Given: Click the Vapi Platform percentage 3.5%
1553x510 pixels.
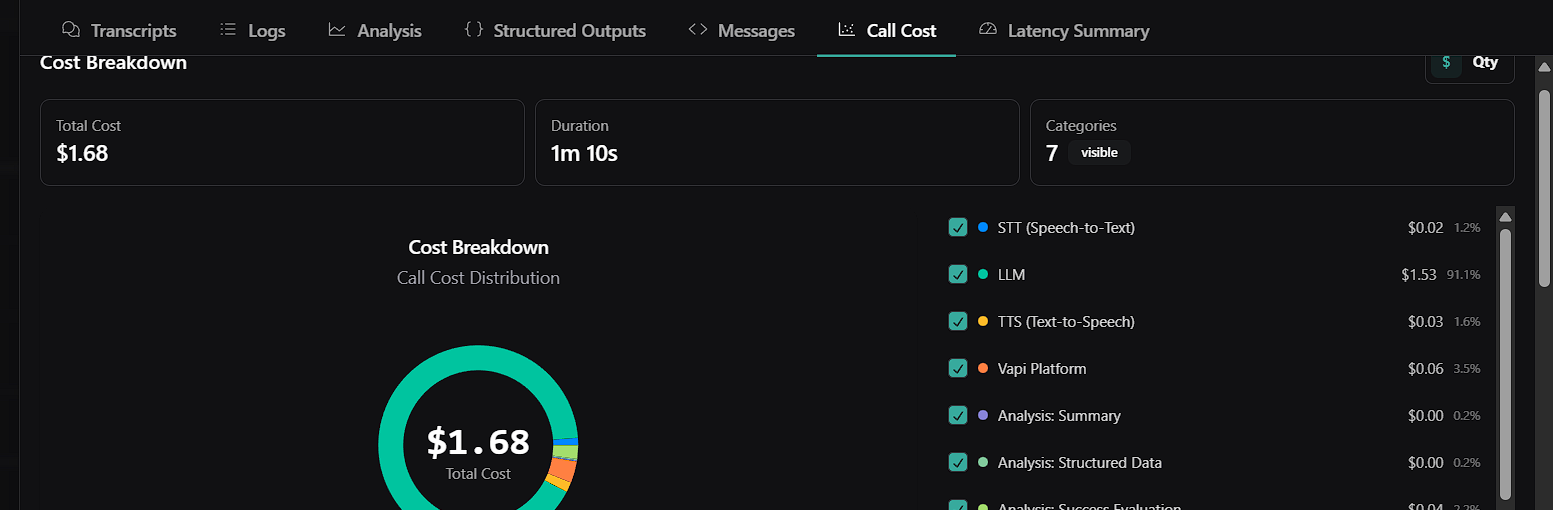Looking at the screenshot, I should pyautogui.click(x=1467, y=368).
